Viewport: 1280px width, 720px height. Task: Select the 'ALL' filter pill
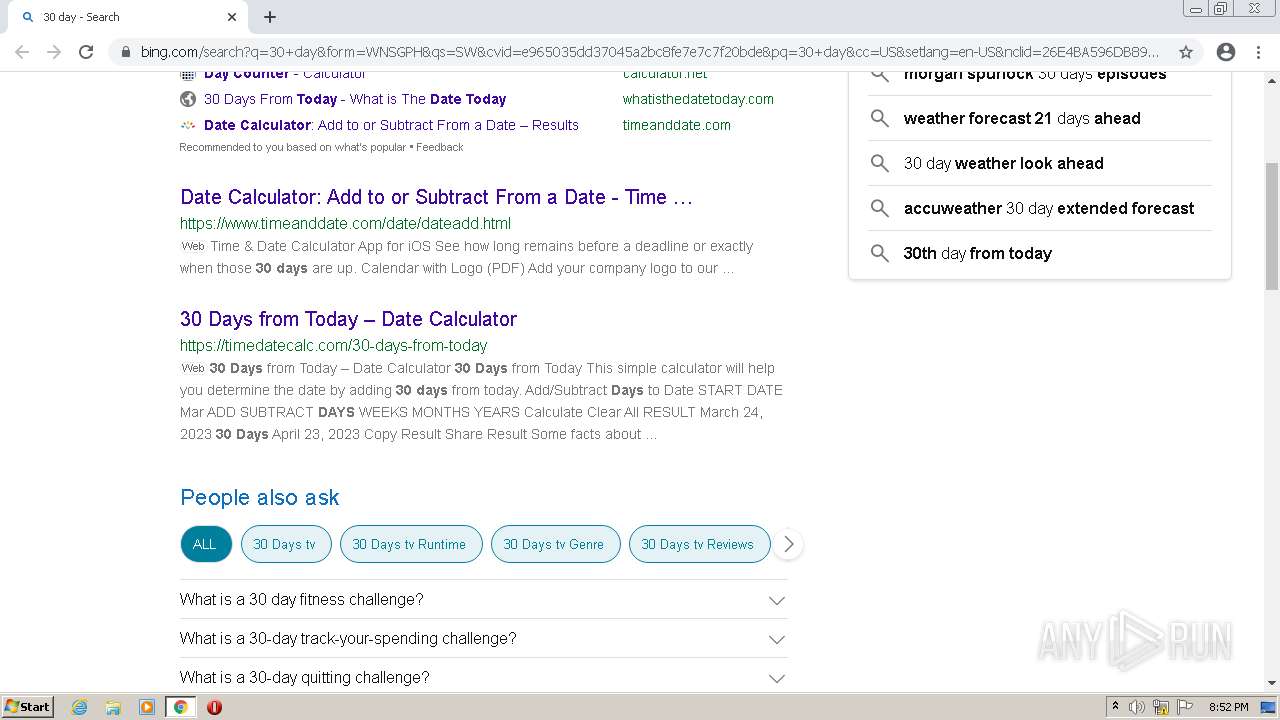(205, 544)
